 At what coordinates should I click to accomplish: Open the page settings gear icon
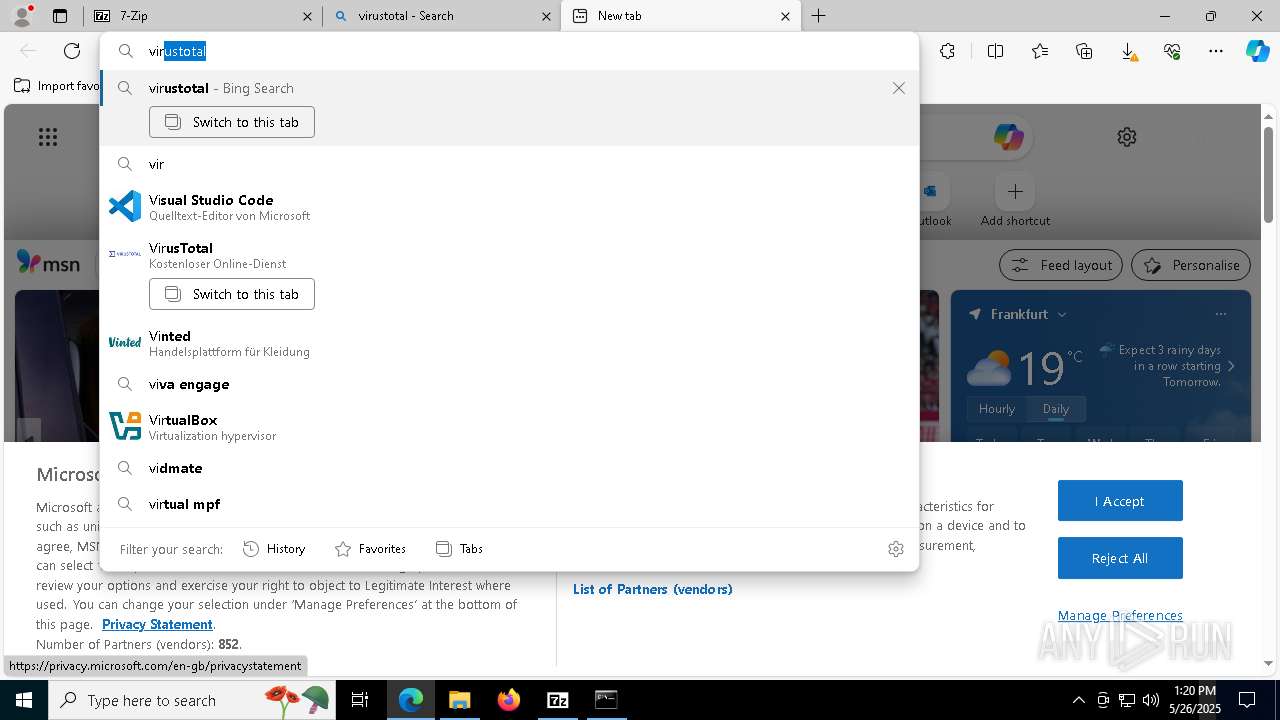tap(1127, 137)
